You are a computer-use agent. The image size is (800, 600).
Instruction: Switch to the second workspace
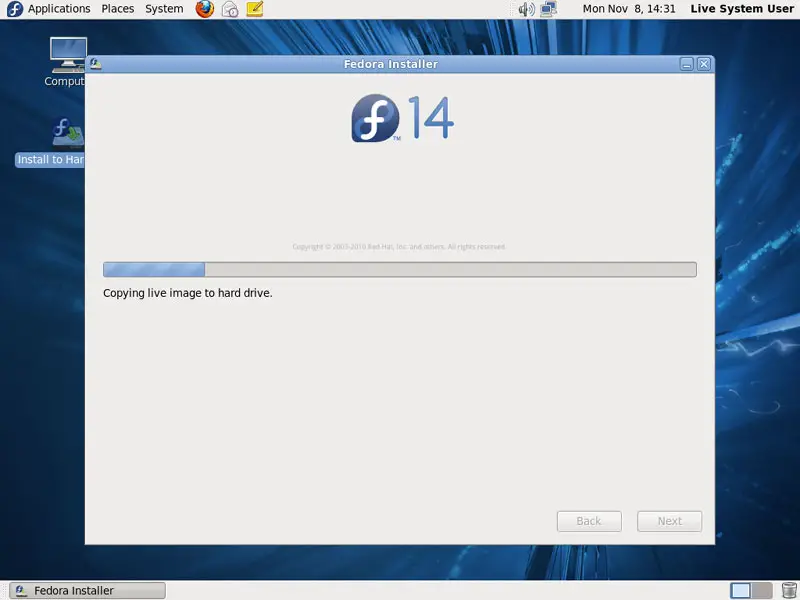(762, 590)
